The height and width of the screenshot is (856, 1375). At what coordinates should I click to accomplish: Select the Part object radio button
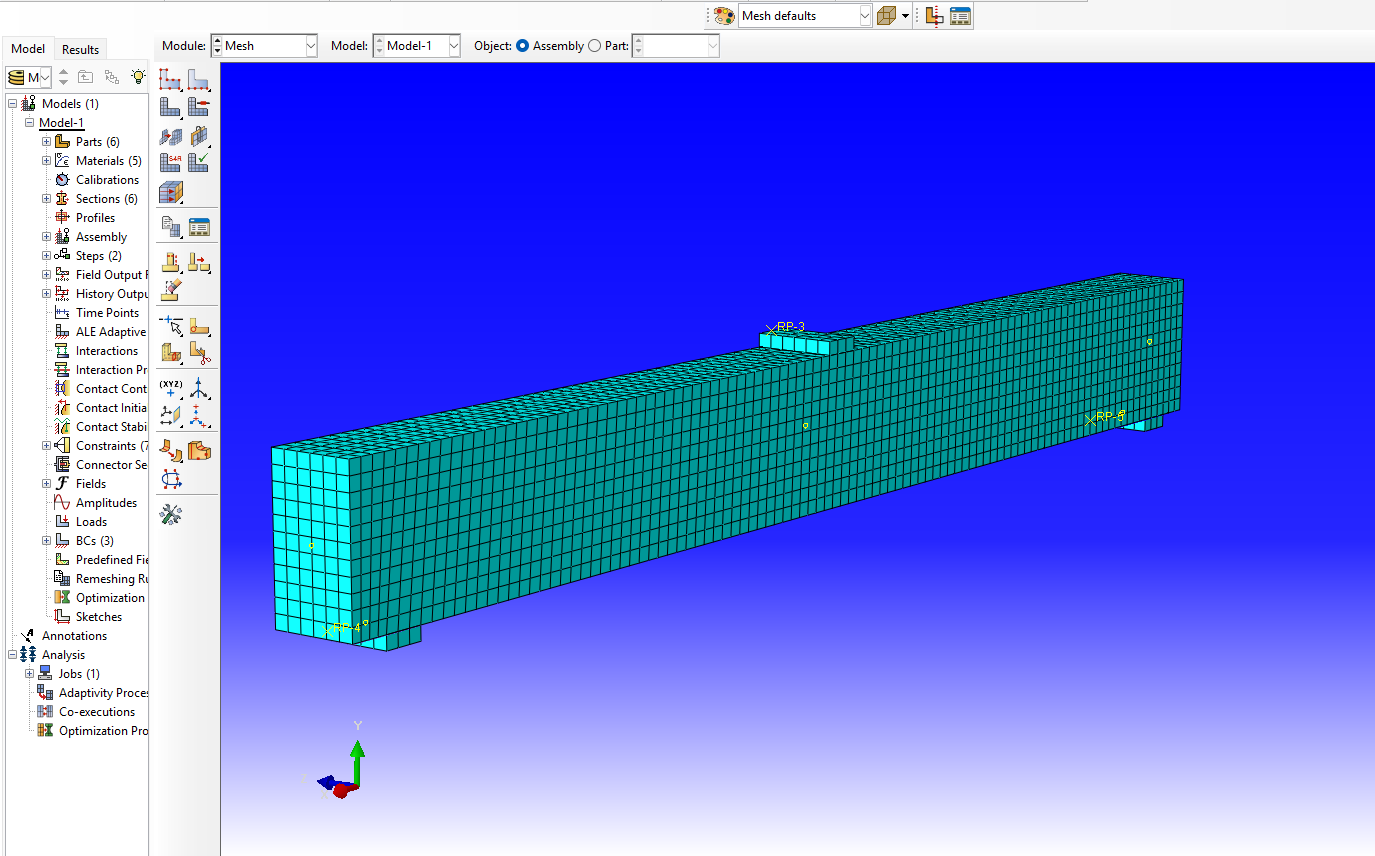(x=595, y=46)
